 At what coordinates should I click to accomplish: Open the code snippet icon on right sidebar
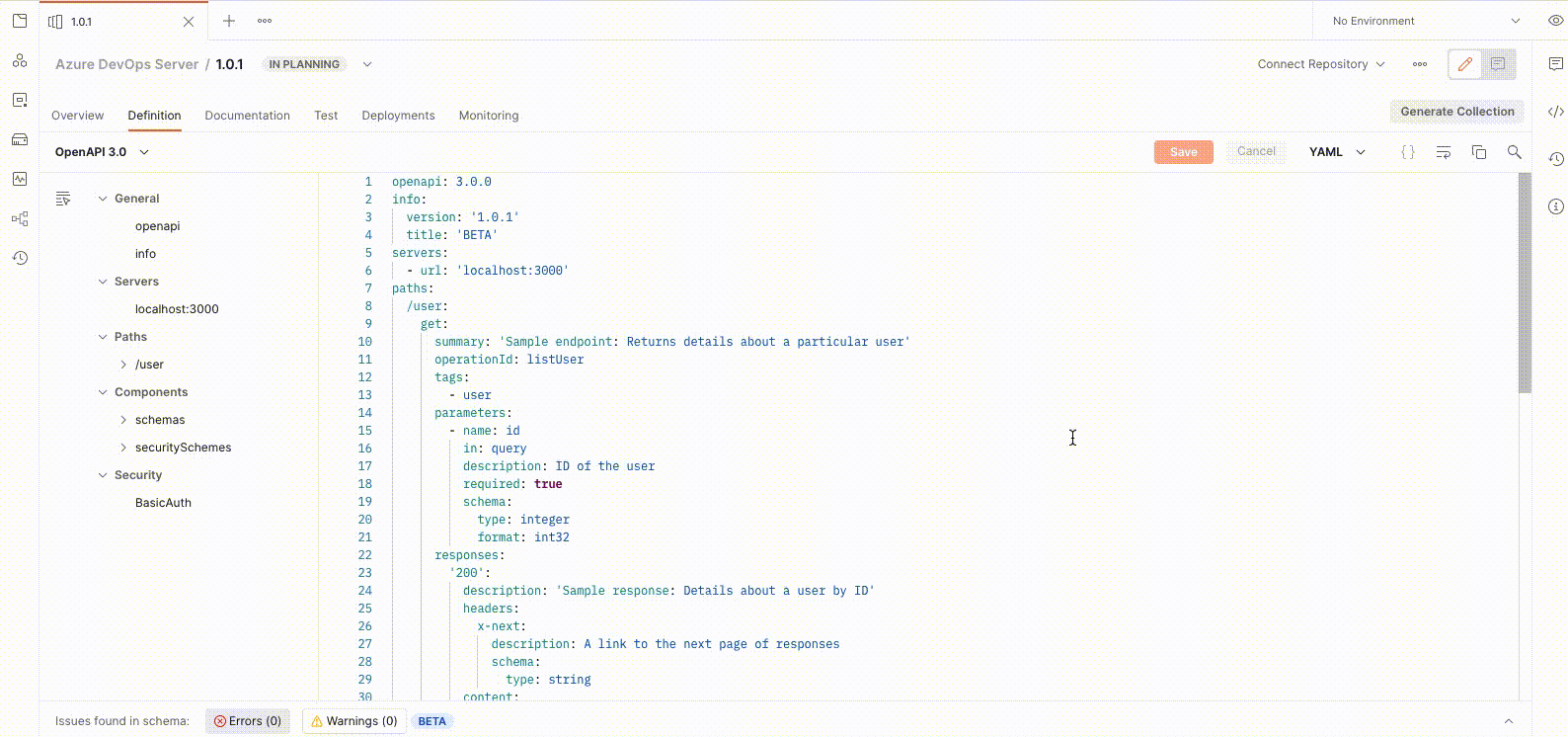tap(1555, 112)
